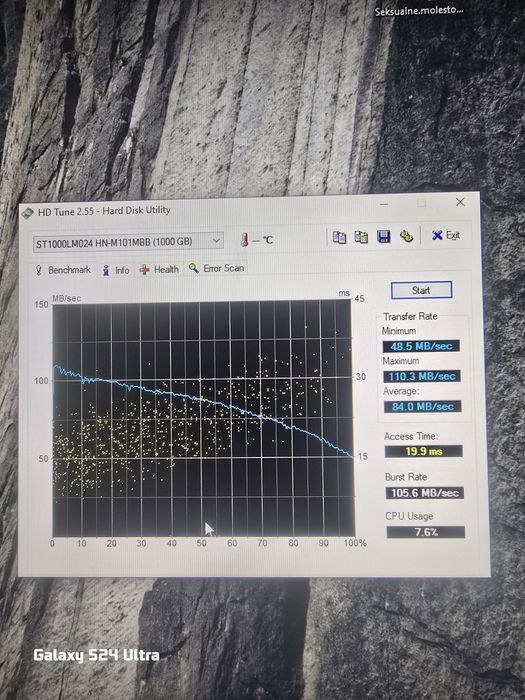The height and width of the screenshot is (700, 525).
Task: Click the Transfer Rate group label
Action: pos(410,317)
